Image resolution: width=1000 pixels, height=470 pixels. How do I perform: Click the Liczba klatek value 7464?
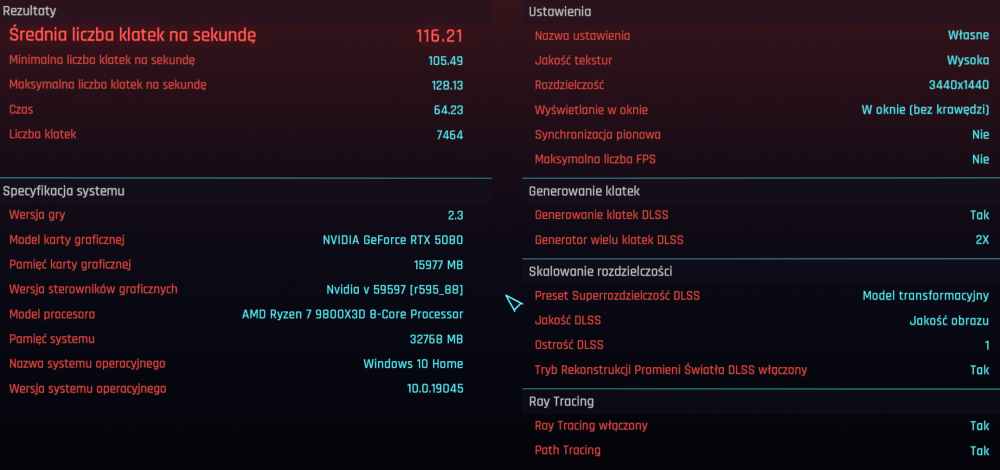point(449,134)
